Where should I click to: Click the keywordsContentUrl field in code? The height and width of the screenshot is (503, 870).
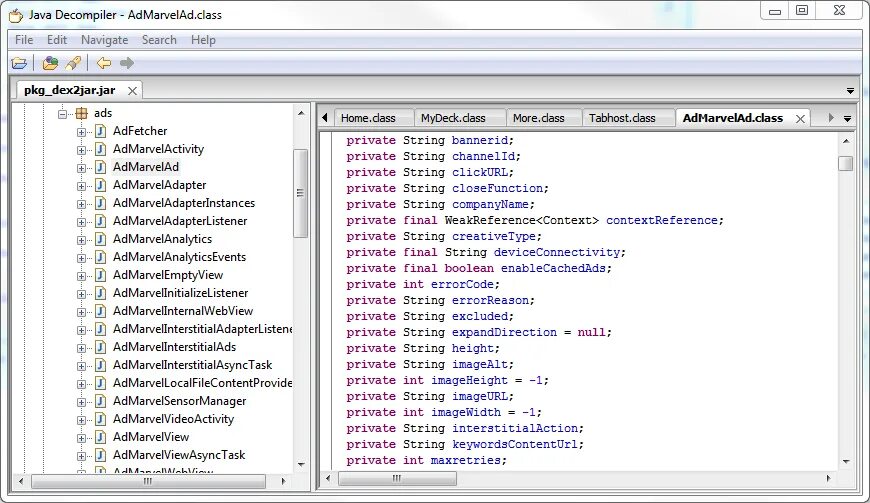[x=515, y=444]
